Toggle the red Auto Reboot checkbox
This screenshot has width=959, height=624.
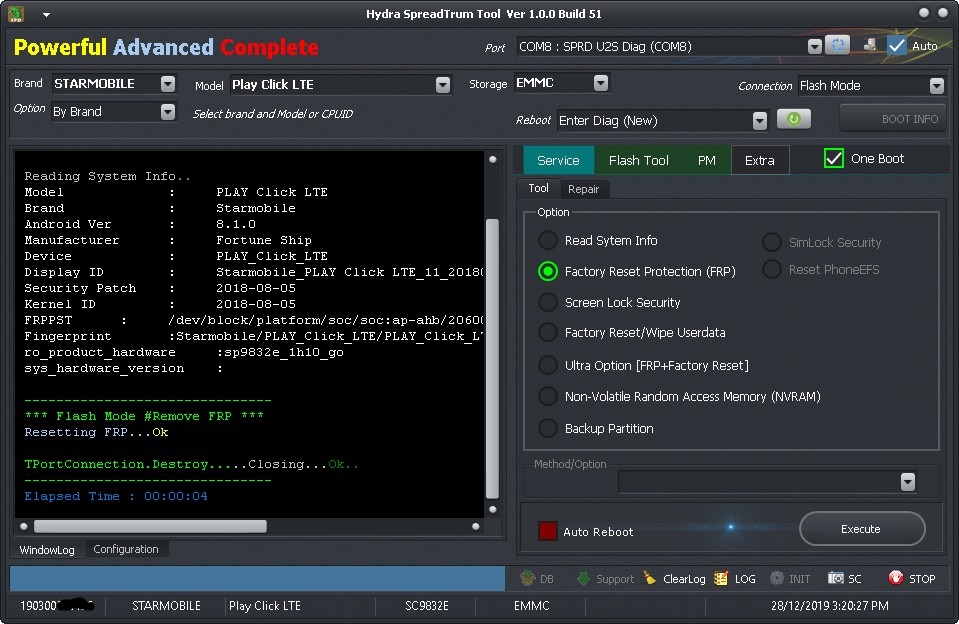[547, 531]
